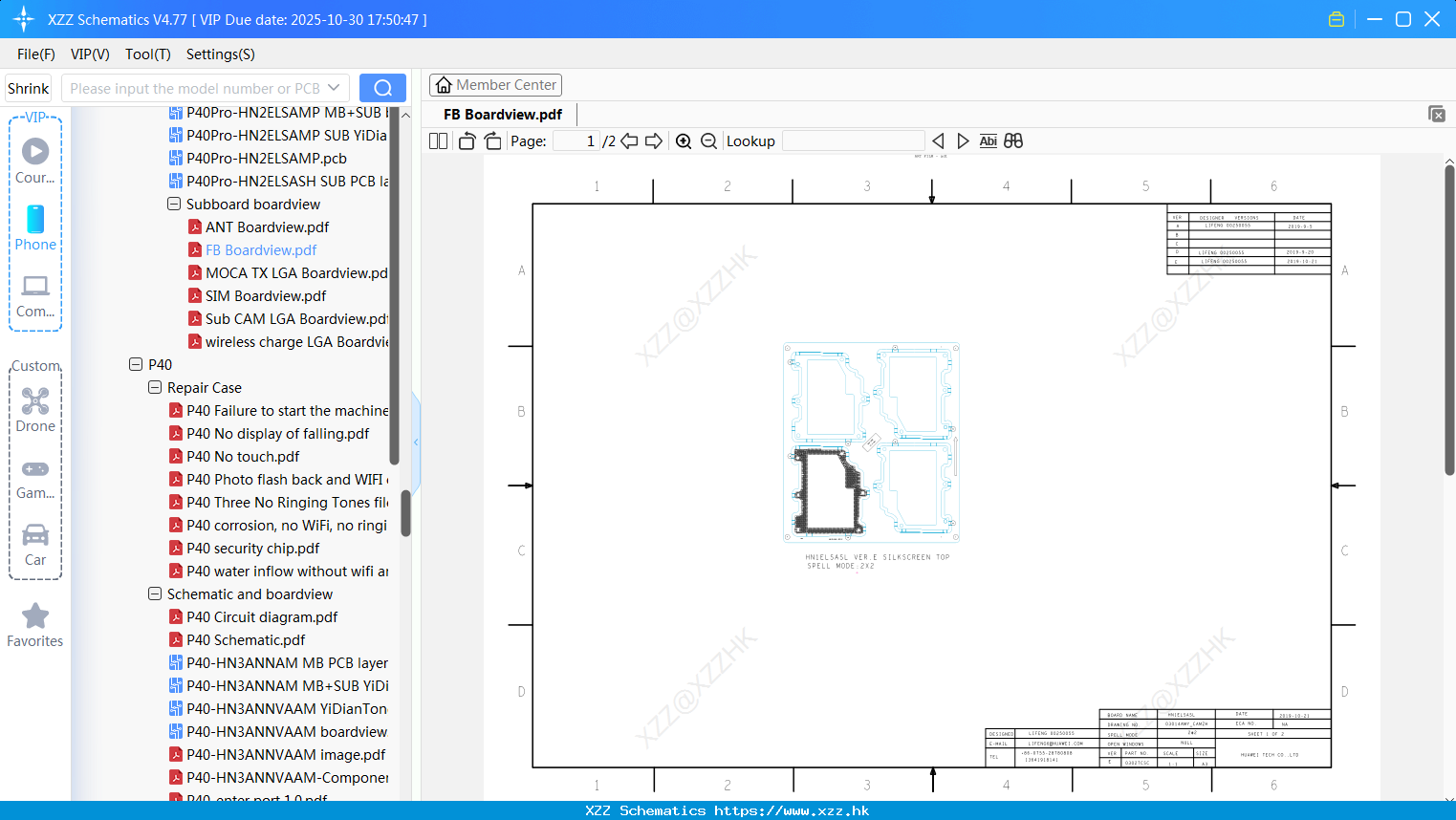Close all tabs icon at right
The image size is (1456, 820).
point(1437,114)
